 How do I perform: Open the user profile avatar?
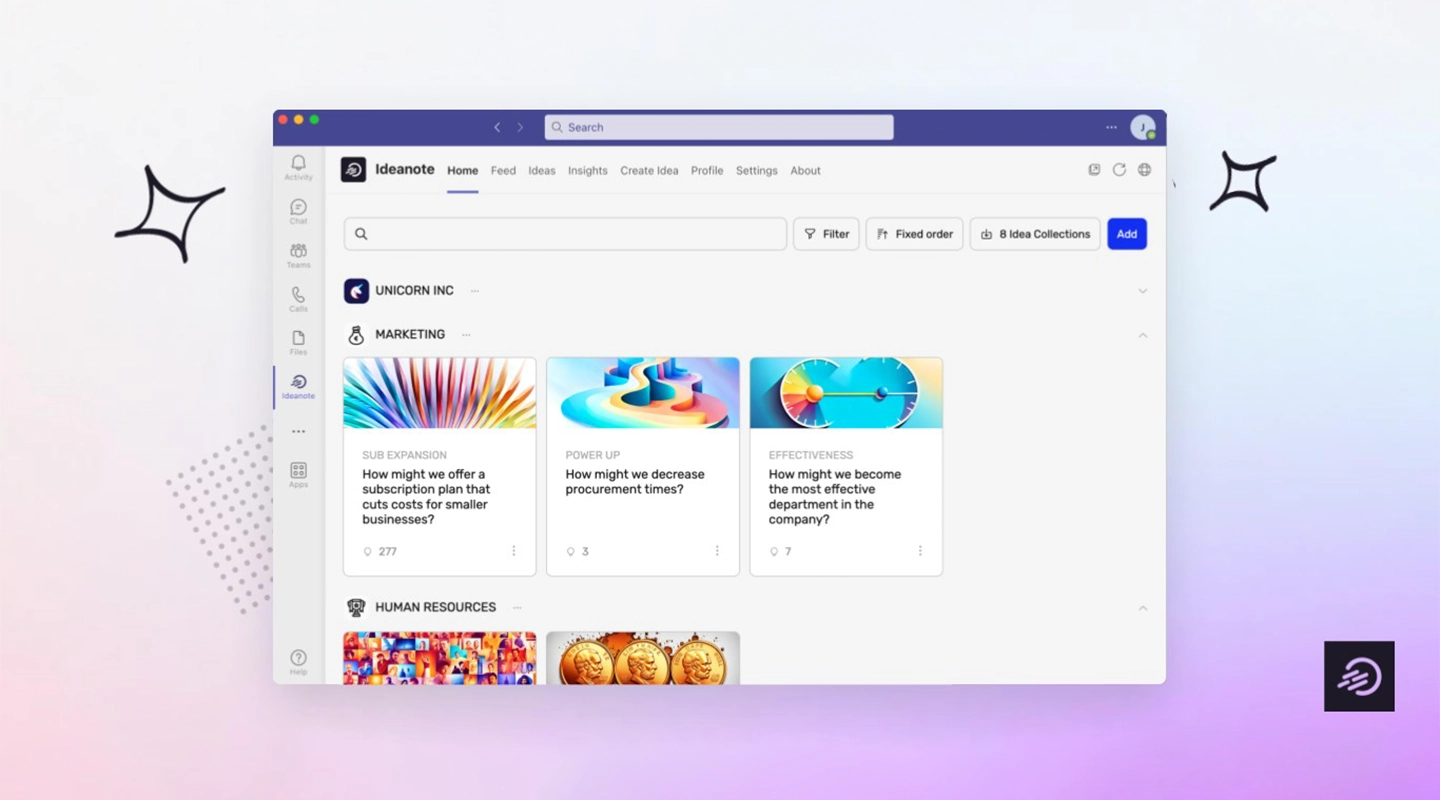point(1143,127)
